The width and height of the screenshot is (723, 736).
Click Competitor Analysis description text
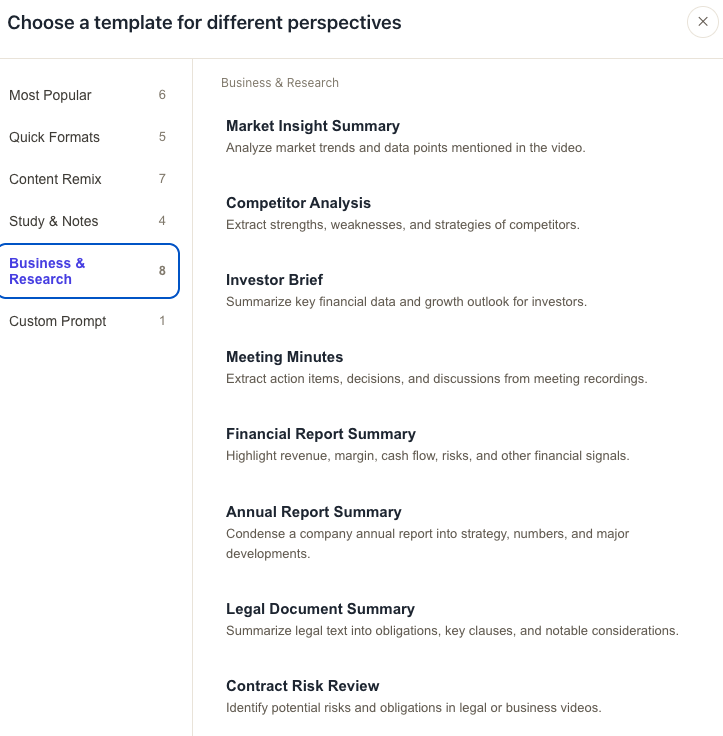click(x=403, y=225)
